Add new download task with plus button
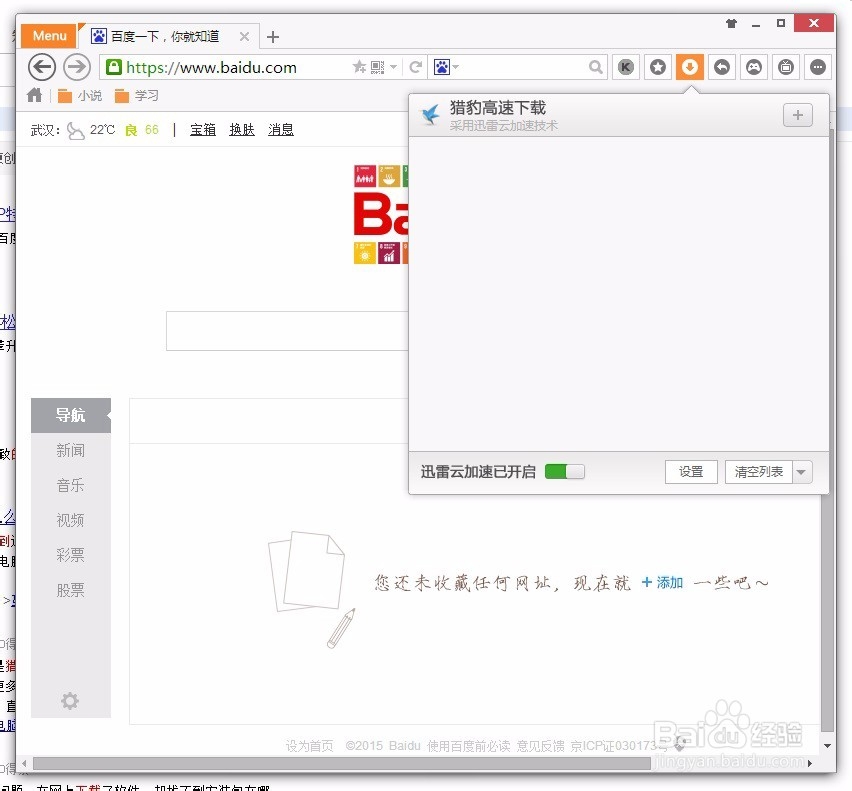 click(x=798, y=115)
